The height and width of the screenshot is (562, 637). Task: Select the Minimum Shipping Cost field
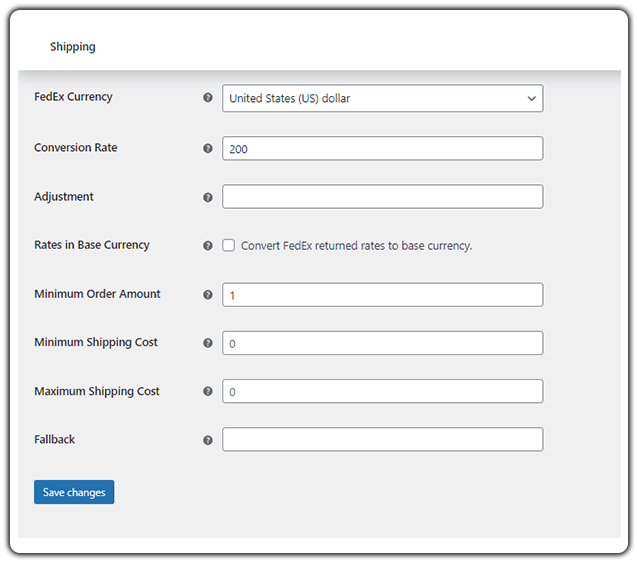382,343
